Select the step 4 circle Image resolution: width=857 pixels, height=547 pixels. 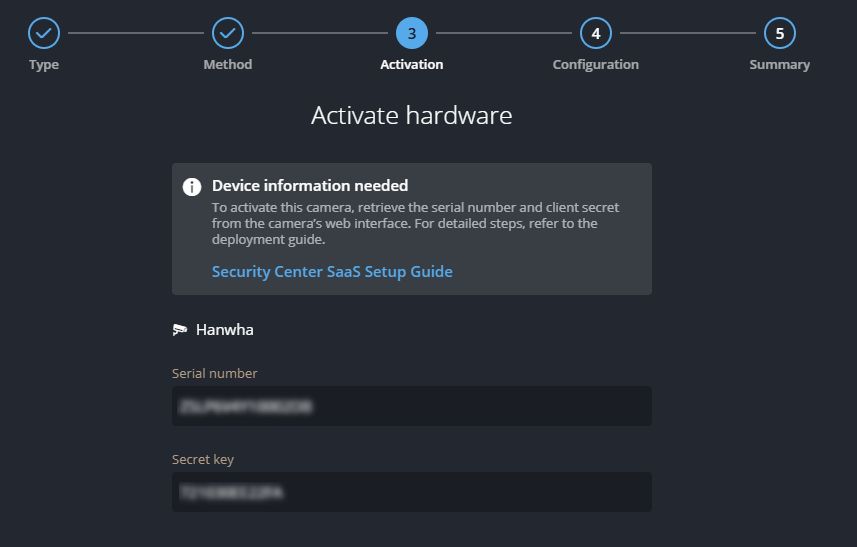click(x=596, y=34)
